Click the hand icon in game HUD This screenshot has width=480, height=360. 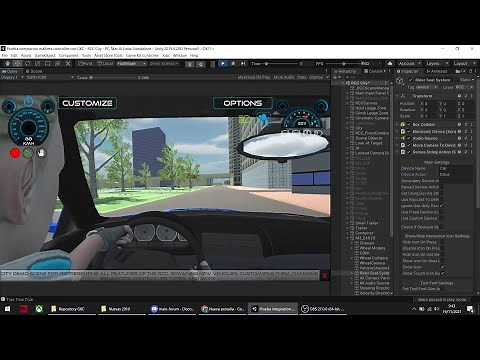[x=41, y=153]
